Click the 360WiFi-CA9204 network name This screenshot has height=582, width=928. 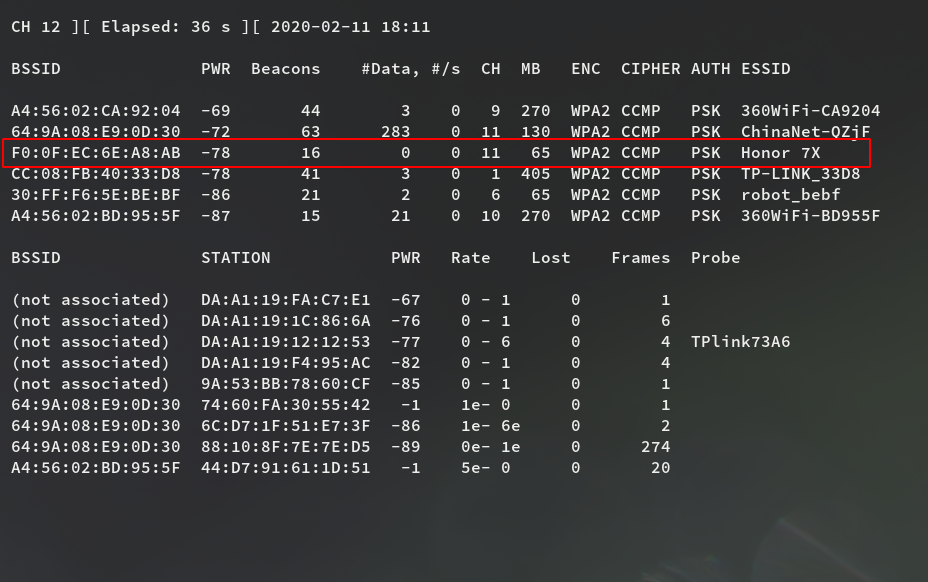(810, 111)
